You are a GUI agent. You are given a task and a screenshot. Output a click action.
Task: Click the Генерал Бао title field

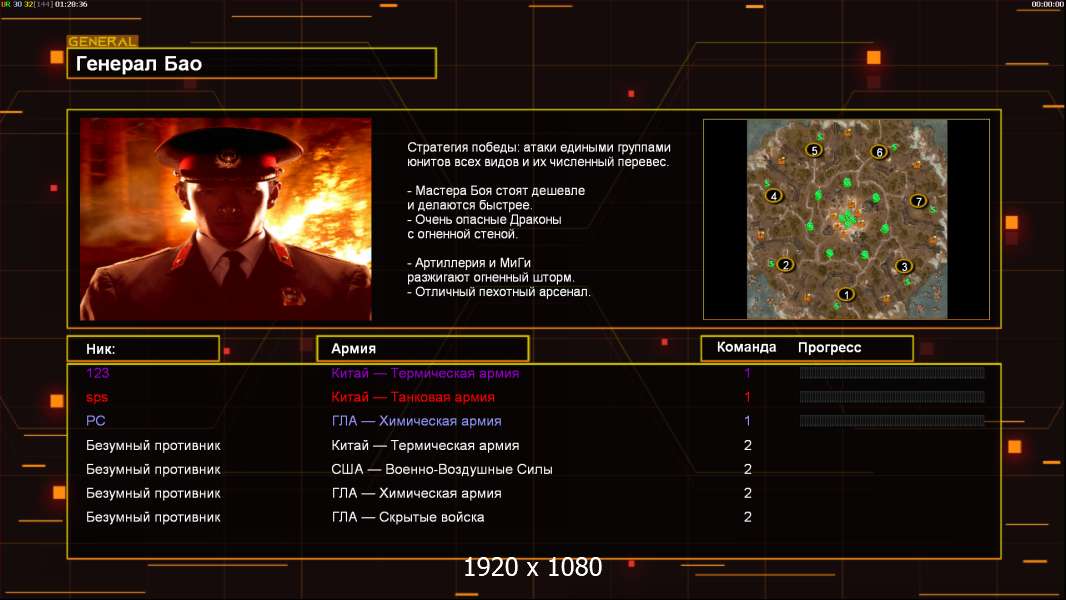(x=252, y=63)
